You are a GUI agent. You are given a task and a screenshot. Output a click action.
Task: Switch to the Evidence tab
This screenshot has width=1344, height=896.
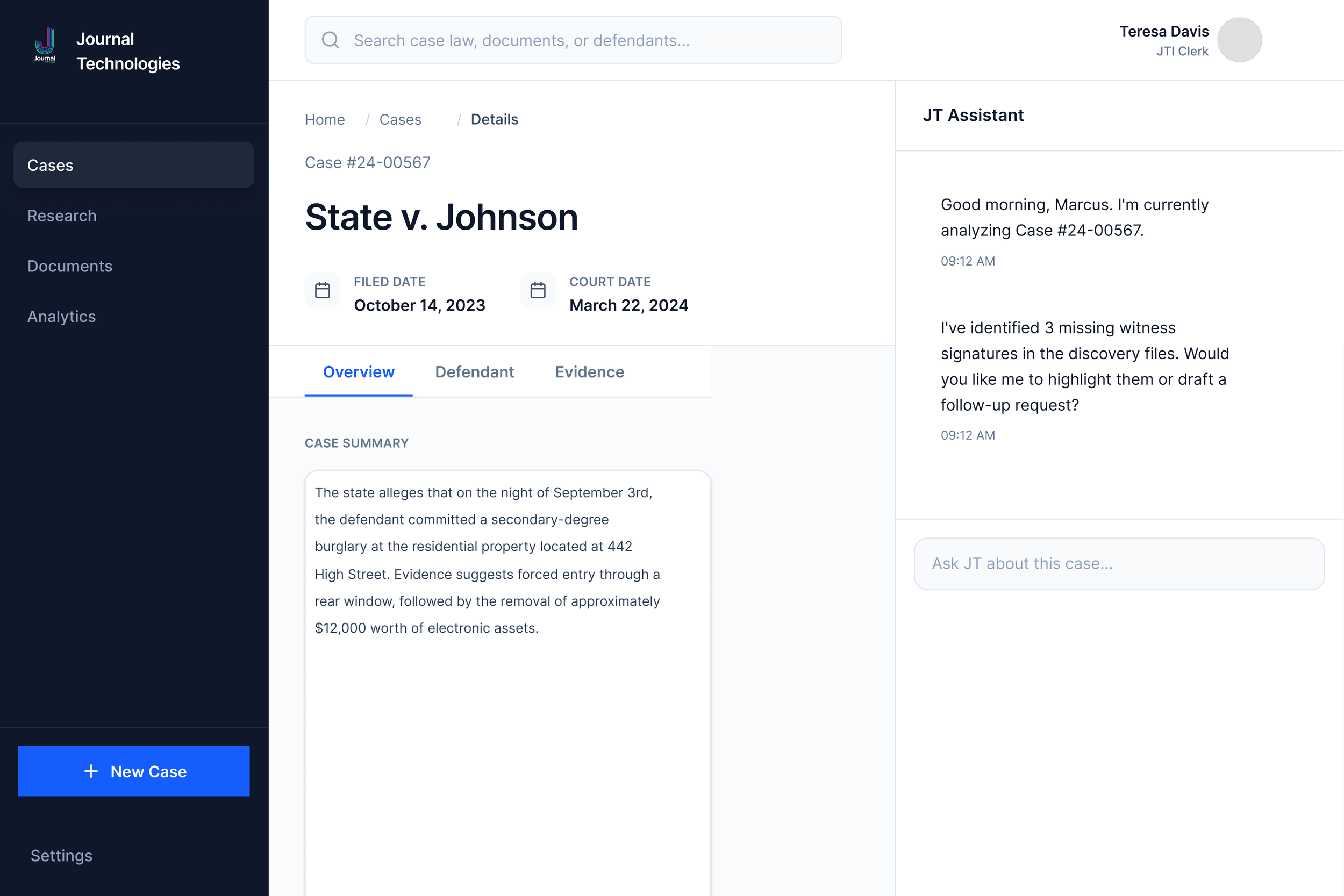[589, 372]
